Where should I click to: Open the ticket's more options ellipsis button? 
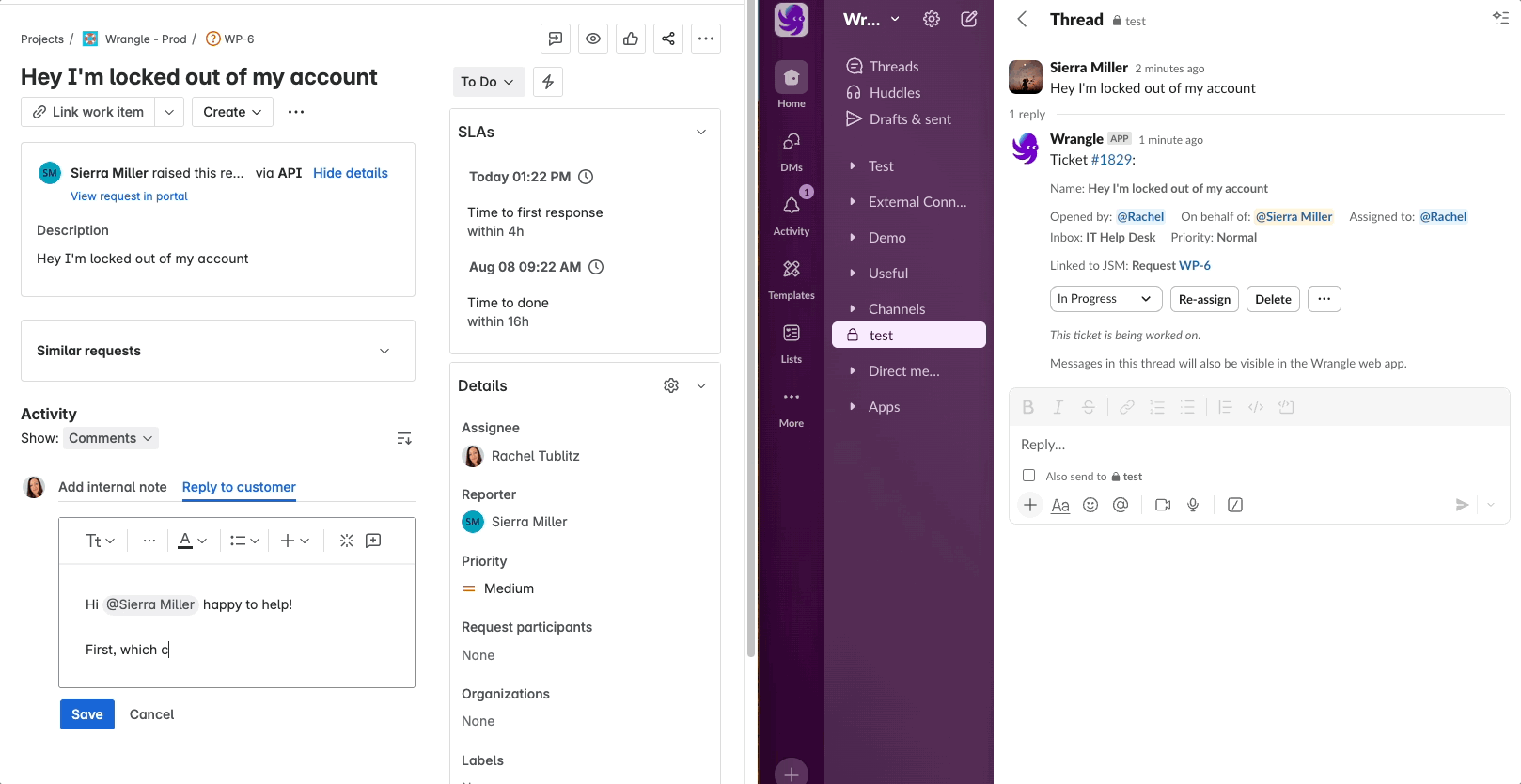coord(1324,299)
